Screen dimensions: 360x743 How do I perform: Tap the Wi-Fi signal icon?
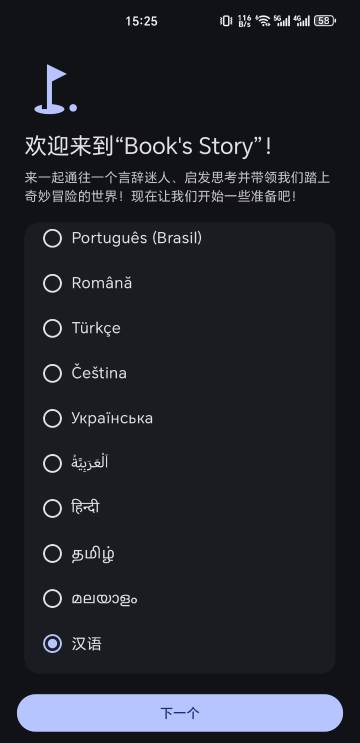point(263,20)
